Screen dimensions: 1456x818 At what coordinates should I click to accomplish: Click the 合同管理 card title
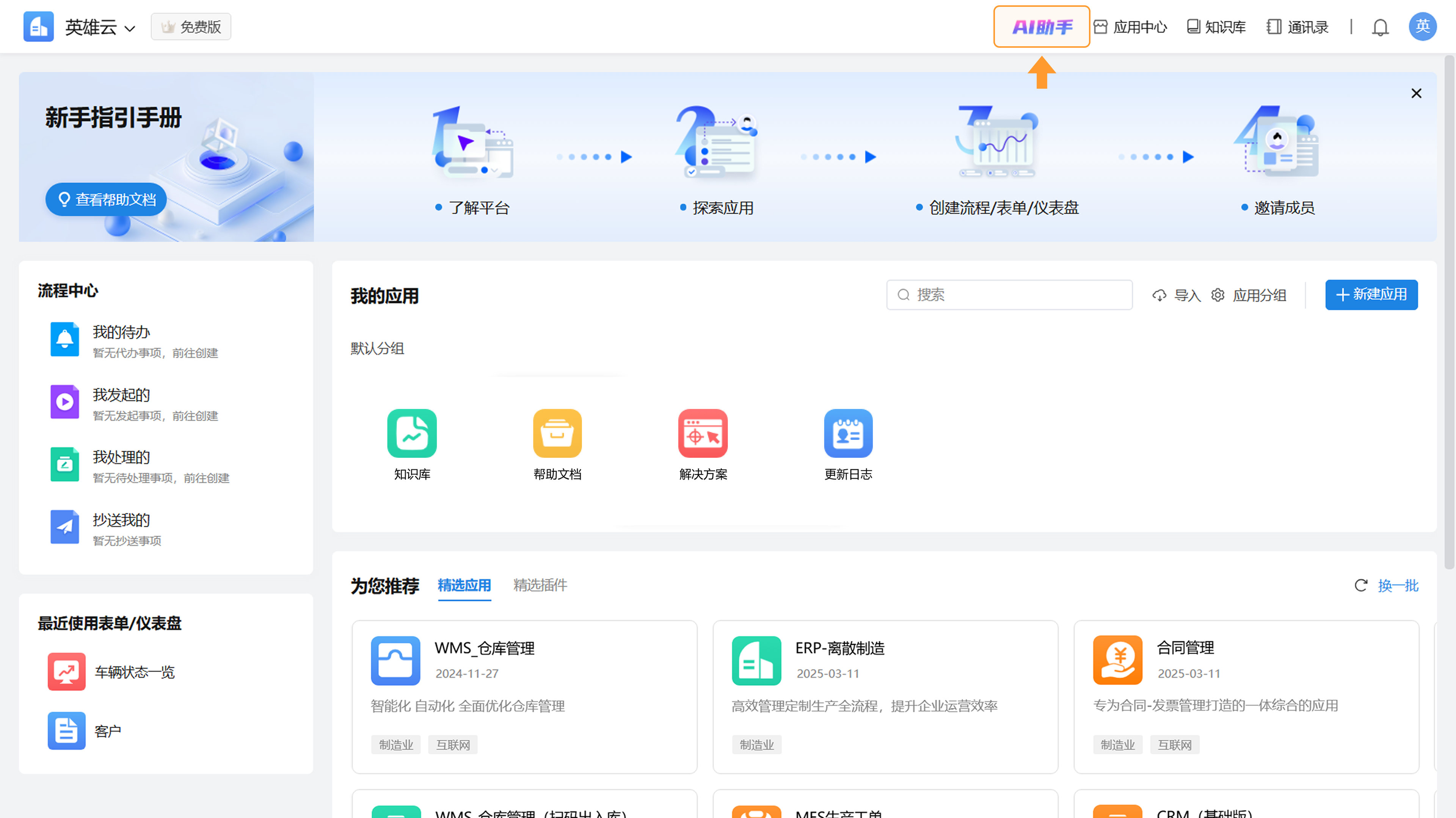[1186, 648]
